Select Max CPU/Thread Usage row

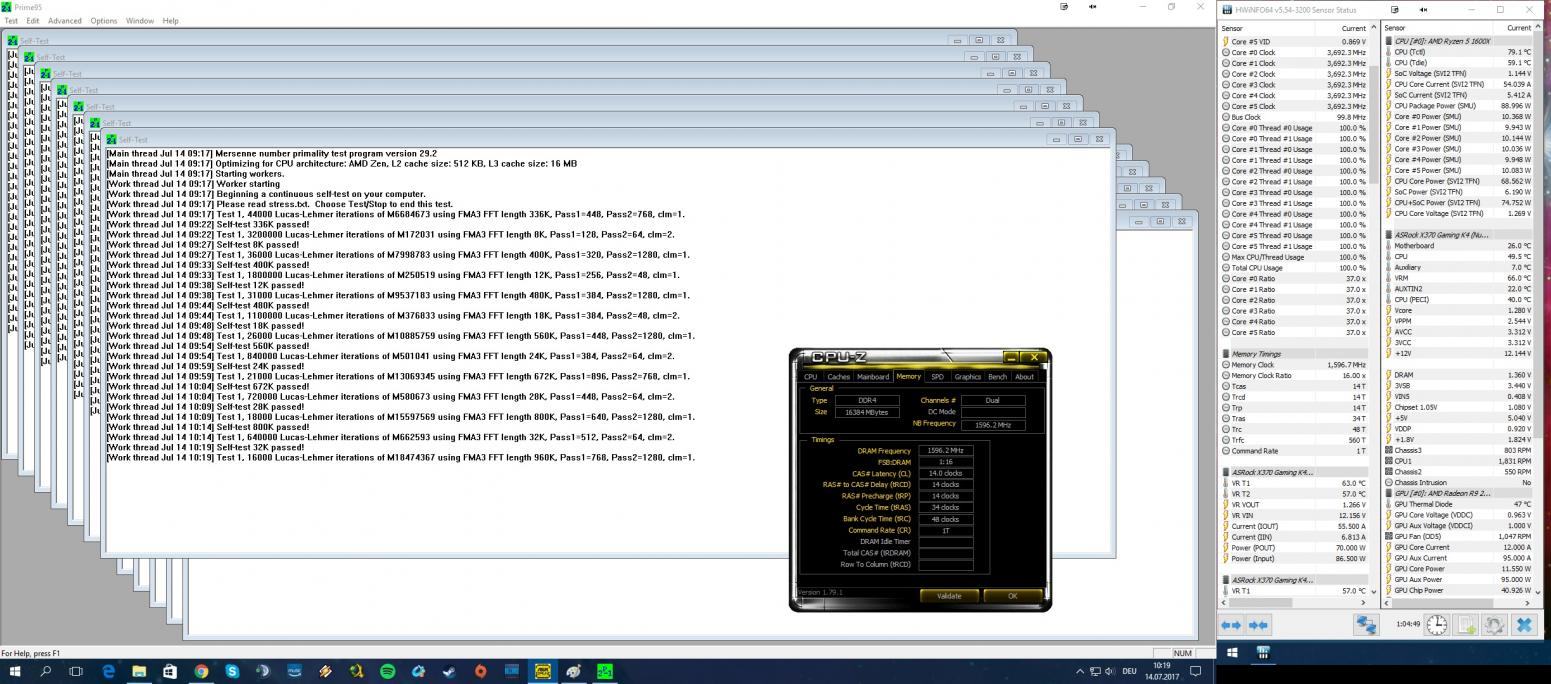(1294, 257)
